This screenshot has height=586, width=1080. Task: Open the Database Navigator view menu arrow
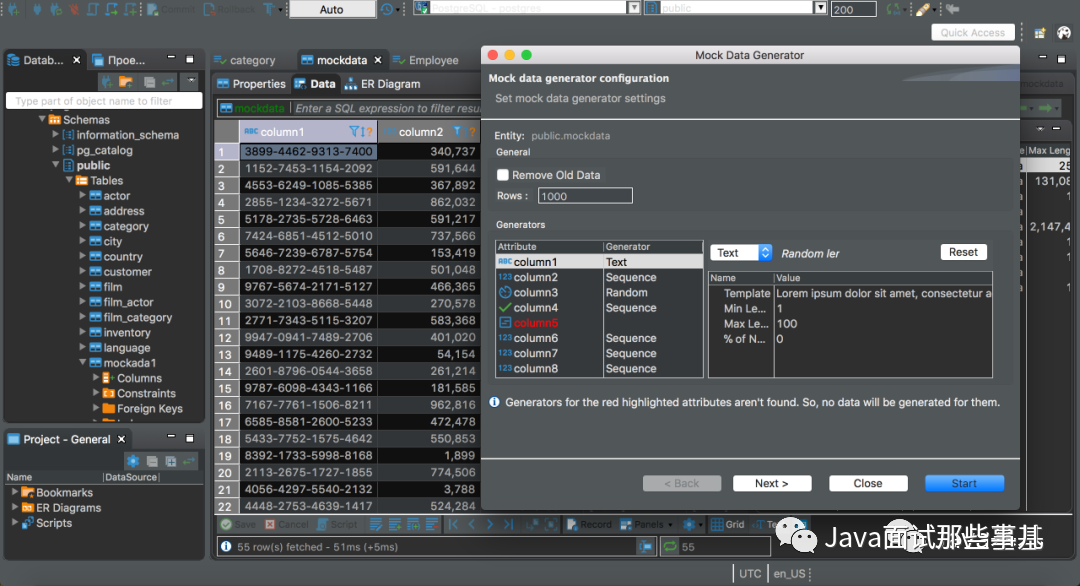point(191,82)
